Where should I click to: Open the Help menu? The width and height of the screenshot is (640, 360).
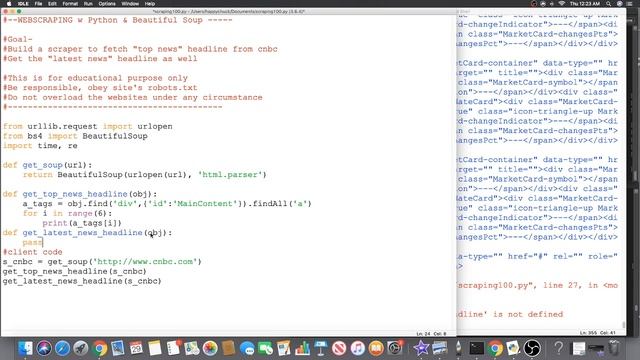[x=150, y=4]
